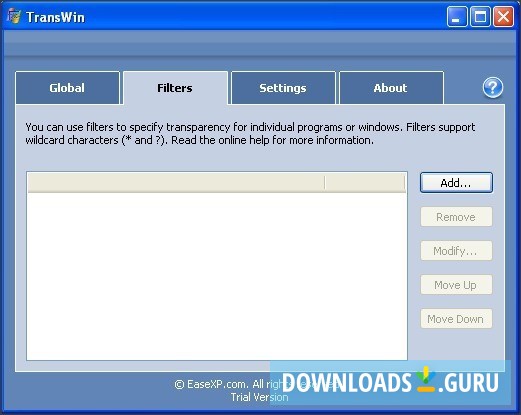
Task: Click the Modify... button
Action: tap(456, 251)
